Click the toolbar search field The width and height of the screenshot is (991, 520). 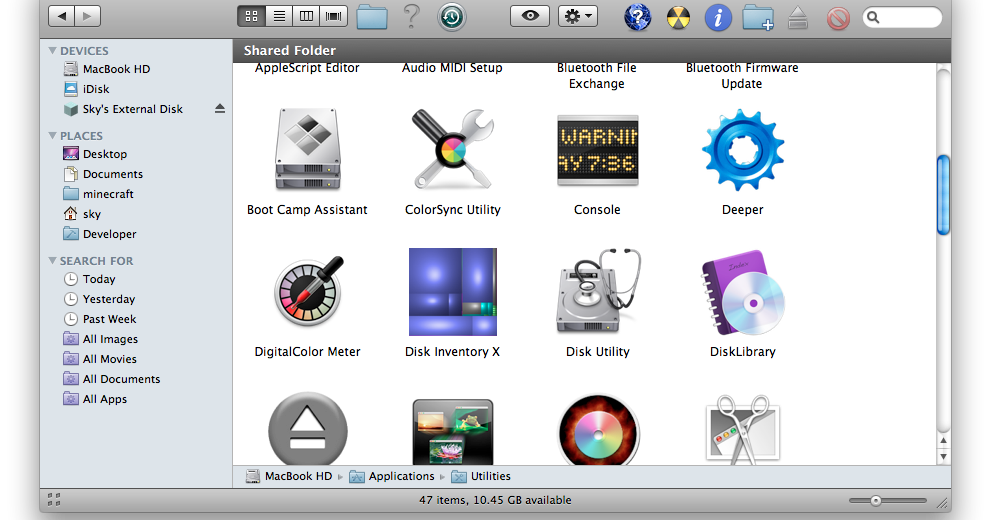(x=902, y=17)
